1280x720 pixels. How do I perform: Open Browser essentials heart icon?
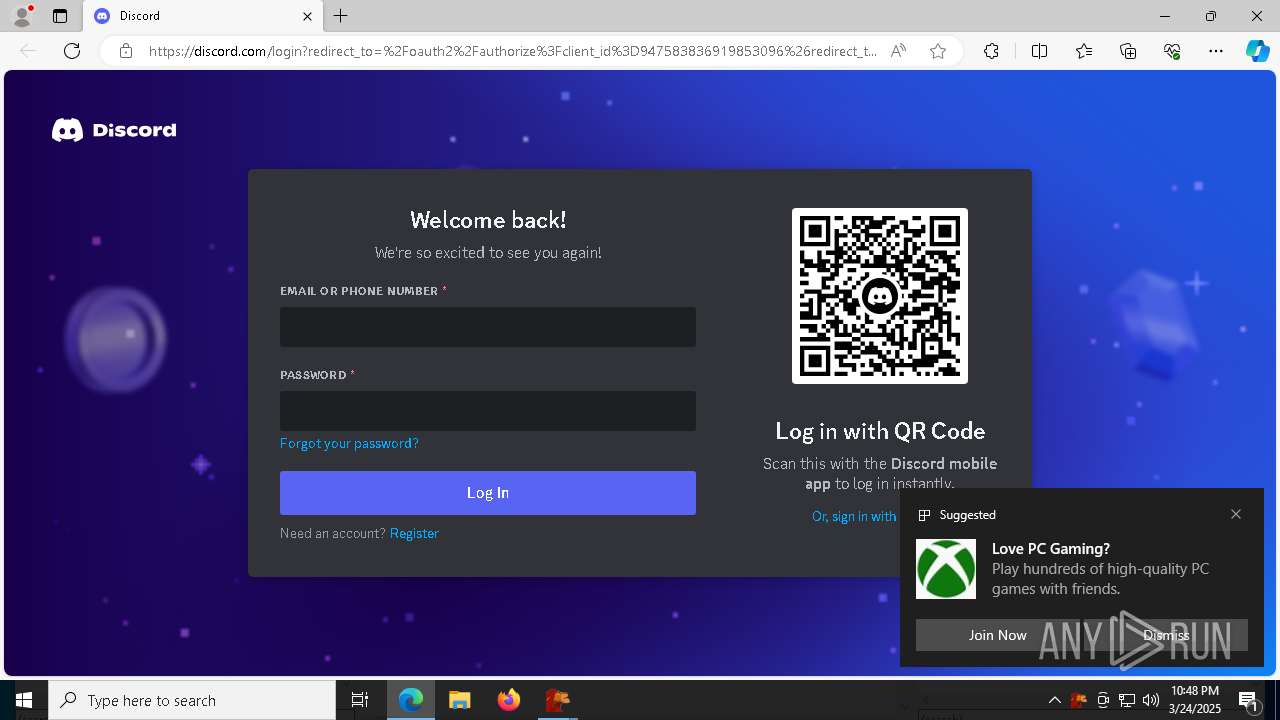[1172, 51]
